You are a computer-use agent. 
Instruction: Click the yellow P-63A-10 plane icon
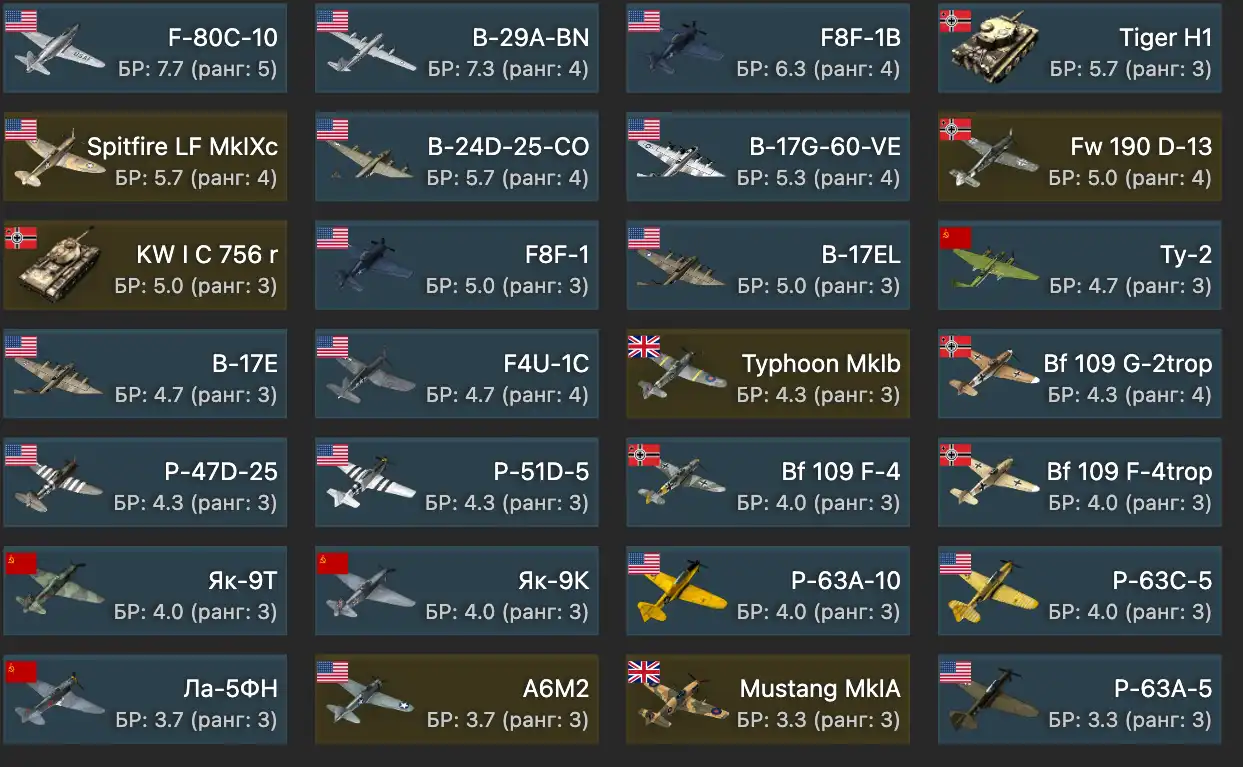[x=682, y=595]
